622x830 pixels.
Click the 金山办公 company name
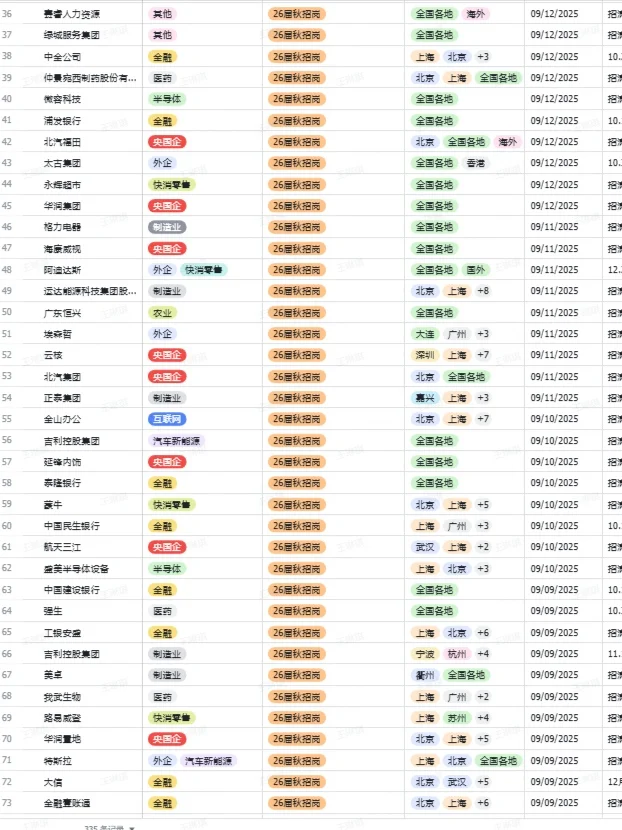point(62,419)
